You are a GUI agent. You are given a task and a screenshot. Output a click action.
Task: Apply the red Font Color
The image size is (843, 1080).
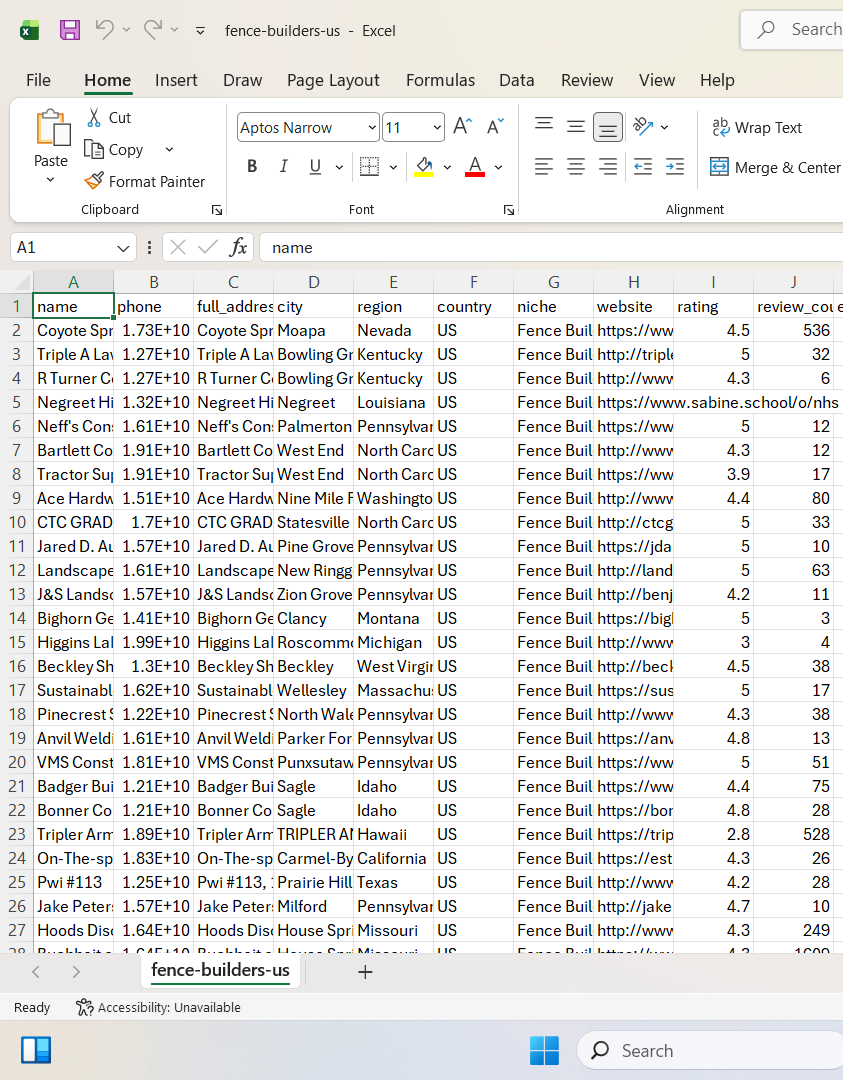click(x=475, y=166)
